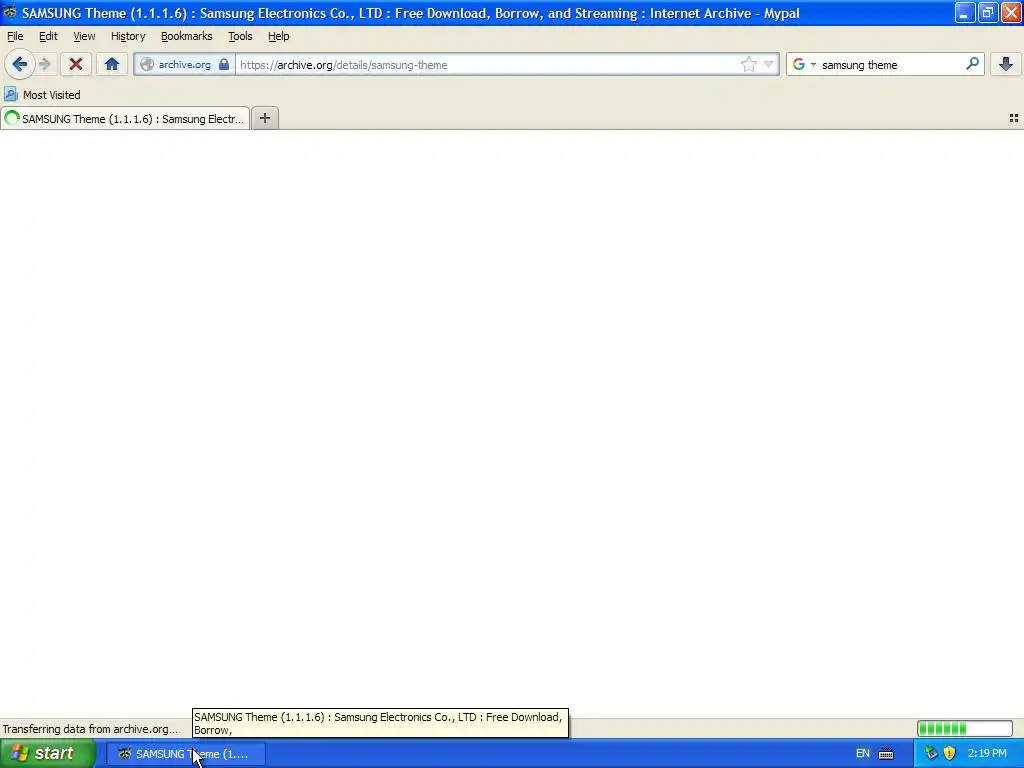This screenshot has width=1024, height=768.
Task: Click the EN language indicator
Action: click(x=863, y=754)
